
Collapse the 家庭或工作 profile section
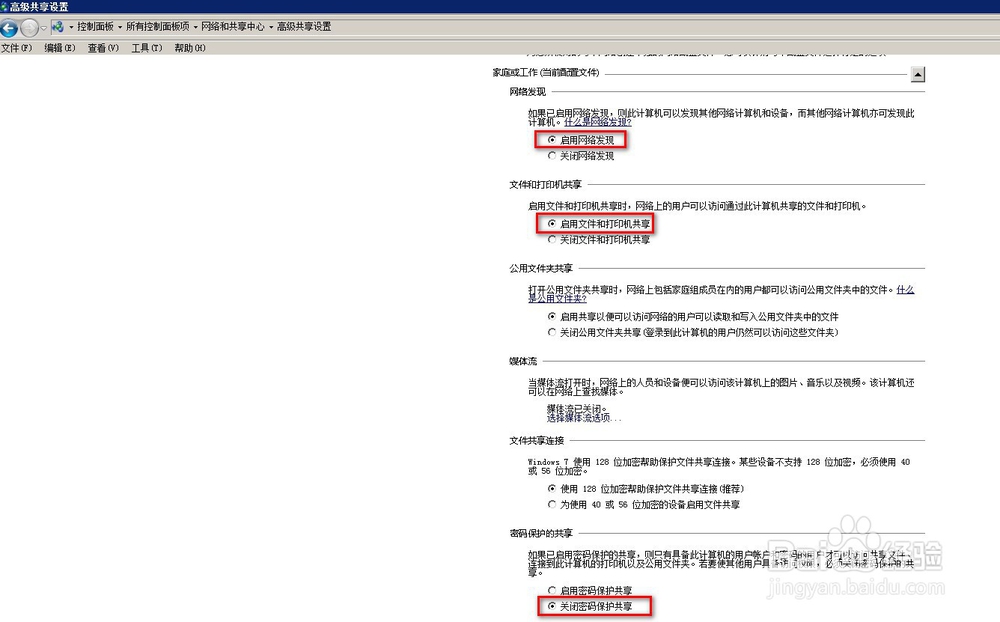click(x=918, y=74)
